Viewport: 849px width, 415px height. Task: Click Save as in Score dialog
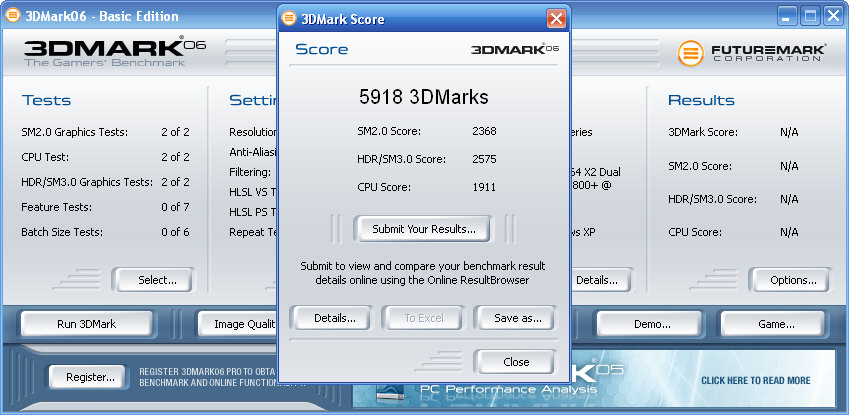(x=518, y=319)
